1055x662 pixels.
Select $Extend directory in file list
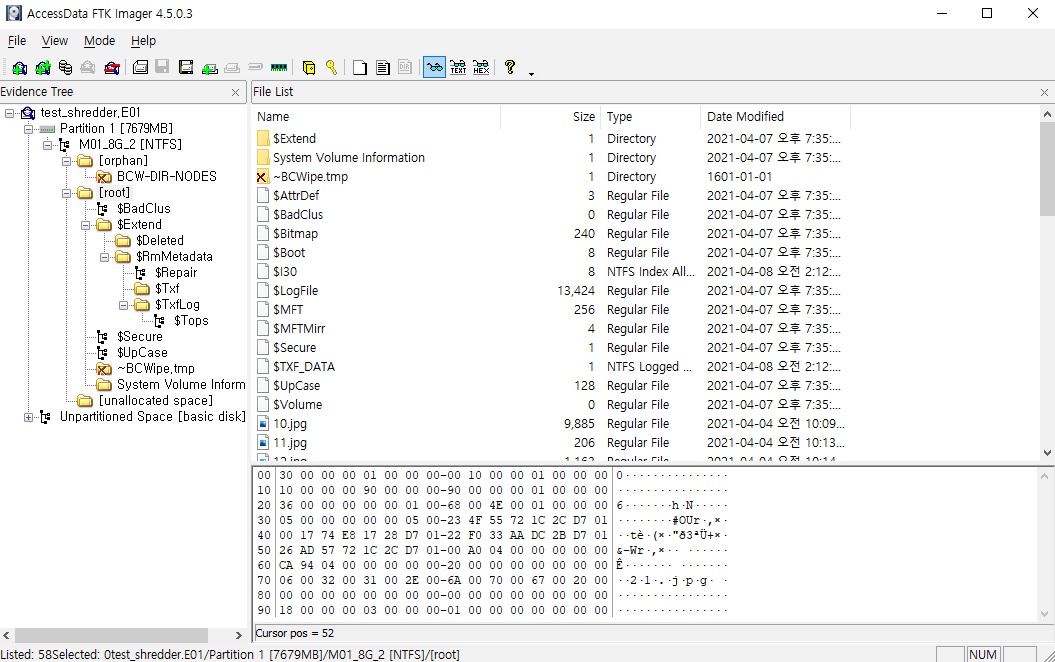pyautogui.click(x=294, y=139)
